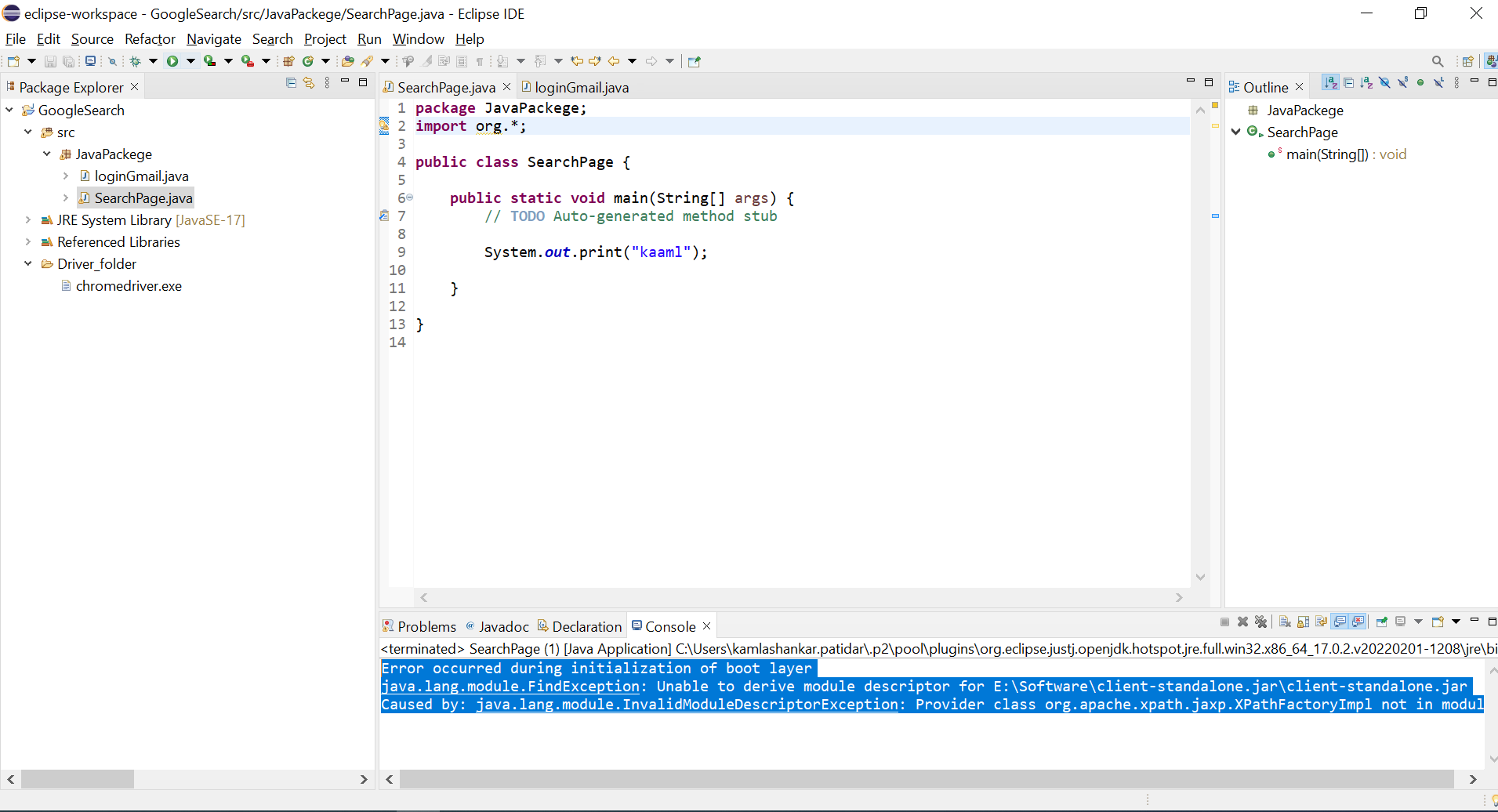Viewport: 1498px width, 812px height.
Task: Open the Project menu
Action: 325,39
